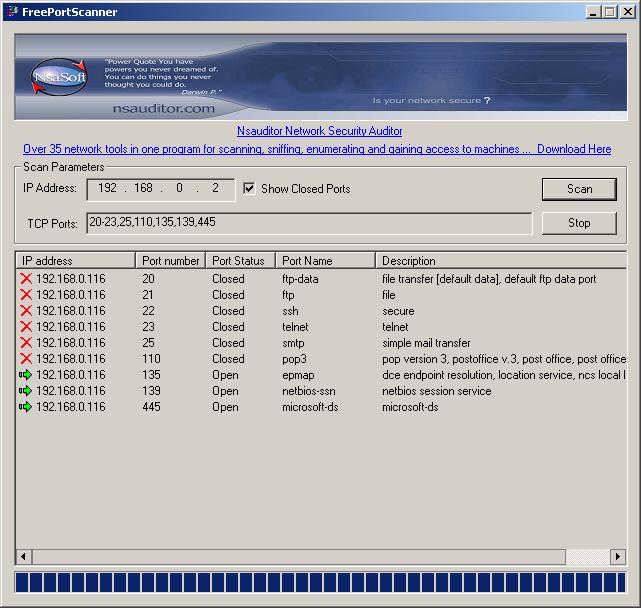The image size is (641, 608).
Task: Sort by Port Name column header
Action: tap(325, 260)
